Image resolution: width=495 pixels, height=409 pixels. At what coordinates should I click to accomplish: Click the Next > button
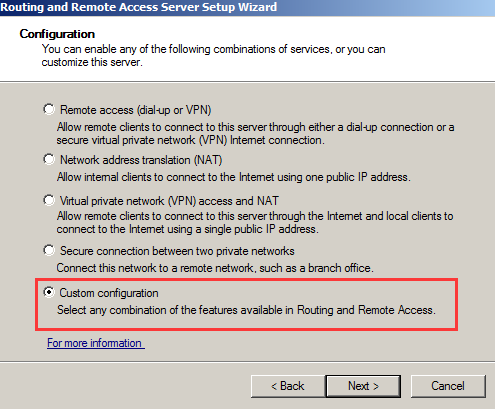point(363,386)
